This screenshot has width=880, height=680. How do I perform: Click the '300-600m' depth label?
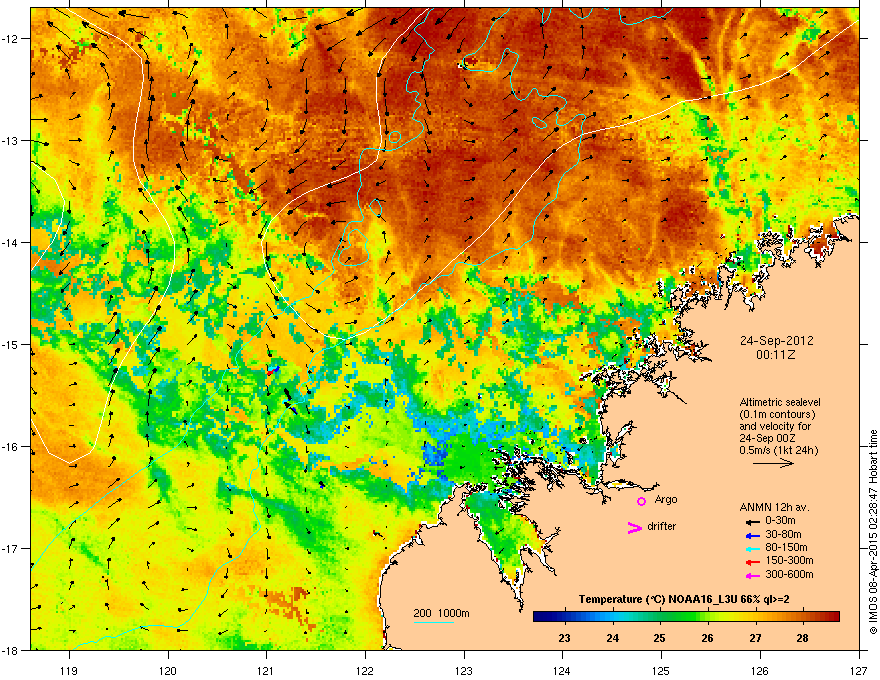click(x=789, y=575)
